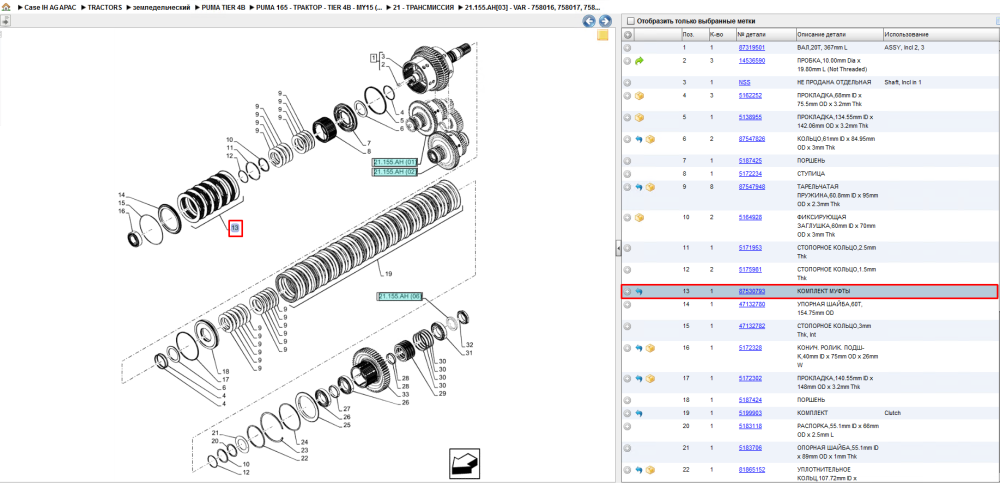Click the large arrow icon under the diagram
The width and height of the screenshot is (1000, 483).
click(464, 463)
